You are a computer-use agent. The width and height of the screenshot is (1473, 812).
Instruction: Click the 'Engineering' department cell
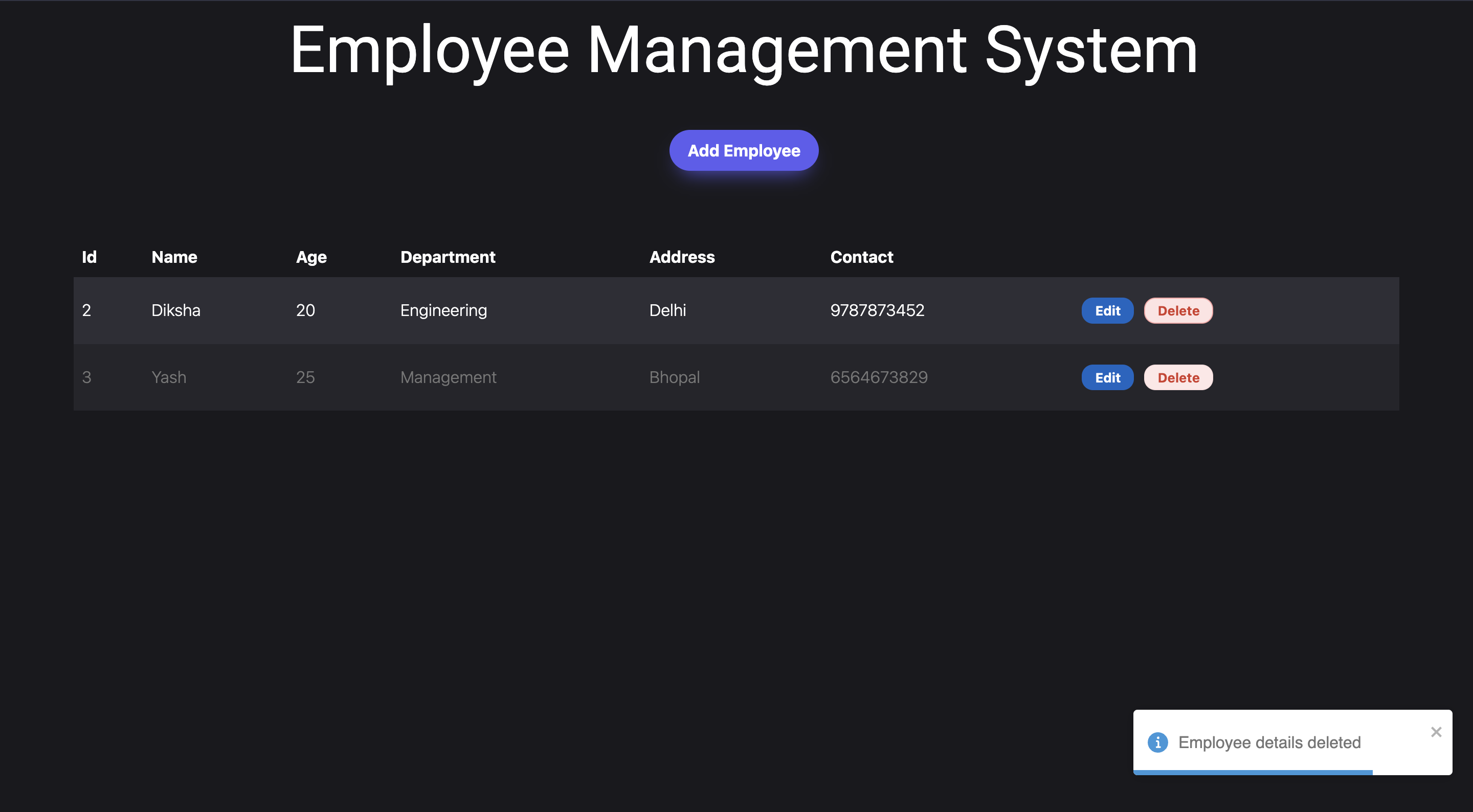(443, 310)
